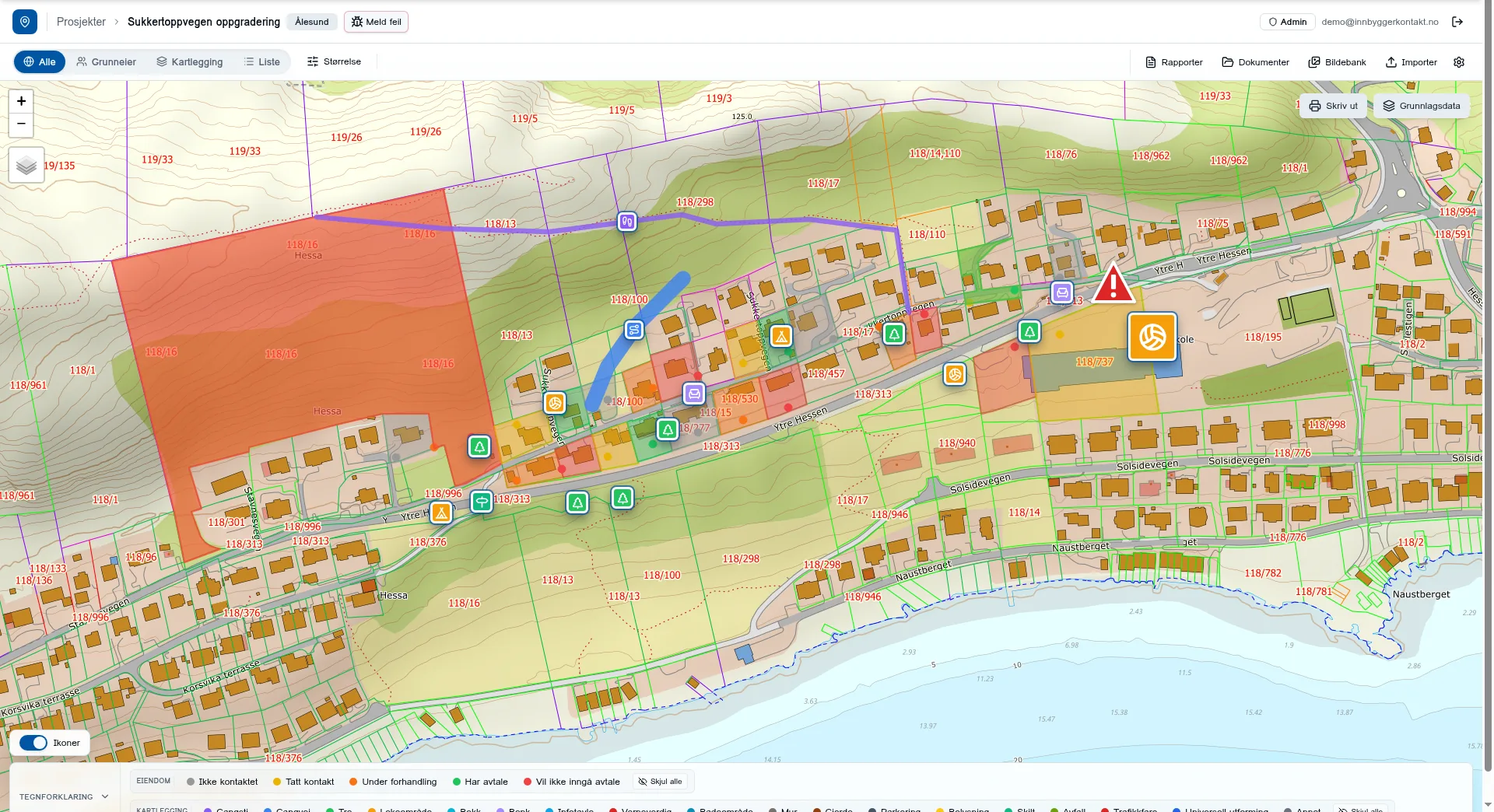1494x812 pixels.
Task: Click the 118/737 parcel label
Action: [x=1094, y=362]
